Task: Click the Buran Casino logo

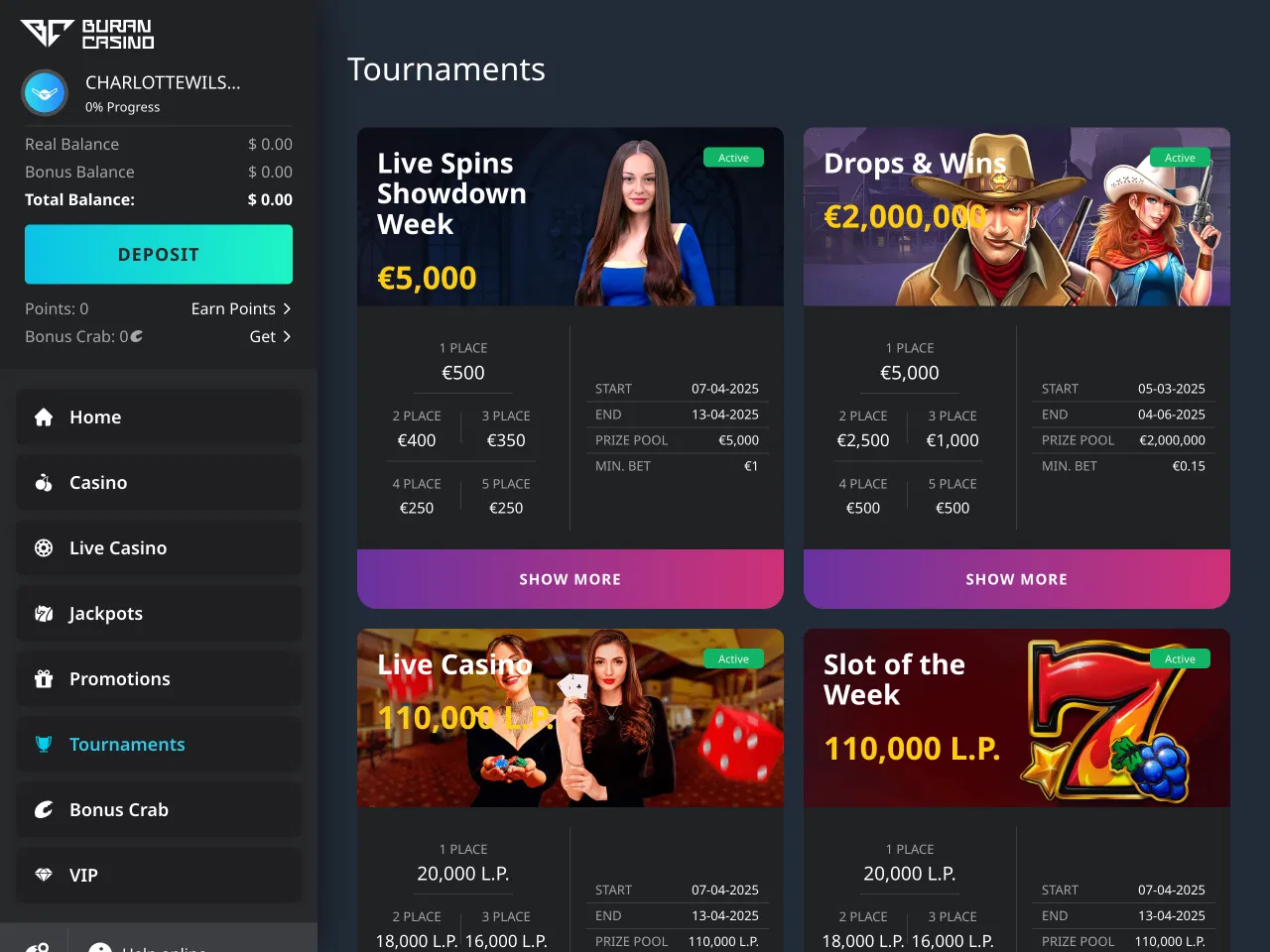Action: click(x=87, y=34)
